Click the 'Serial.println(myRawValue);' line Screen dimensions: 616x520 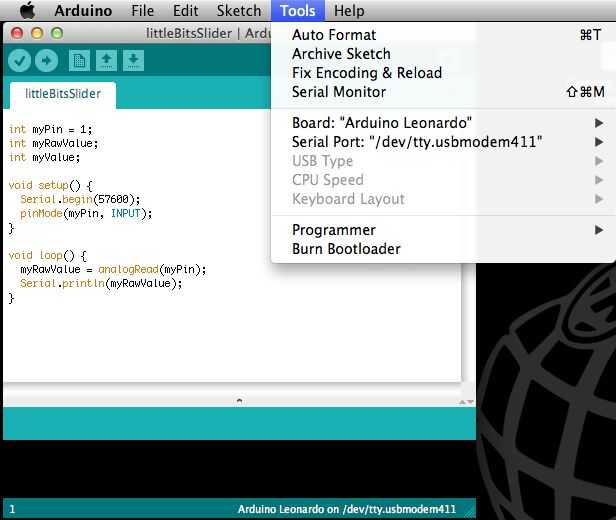coord(101,284)
